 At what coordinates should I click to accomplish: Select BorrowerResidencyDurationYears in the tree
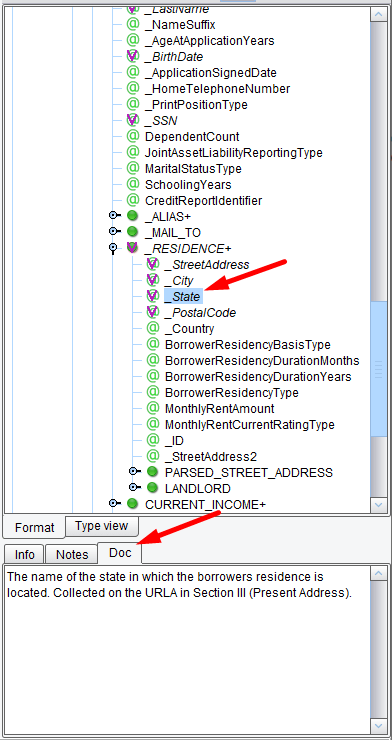coord(258,377)
